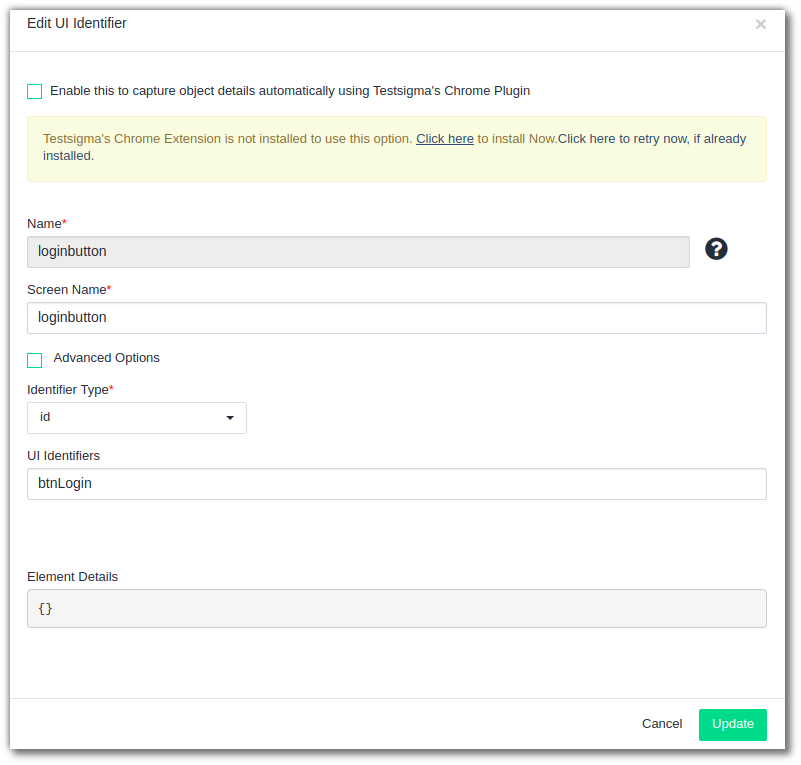Follow the "Click here" install link
The width and height of the screenshot is (801, 765).
(x=445, y=139)
